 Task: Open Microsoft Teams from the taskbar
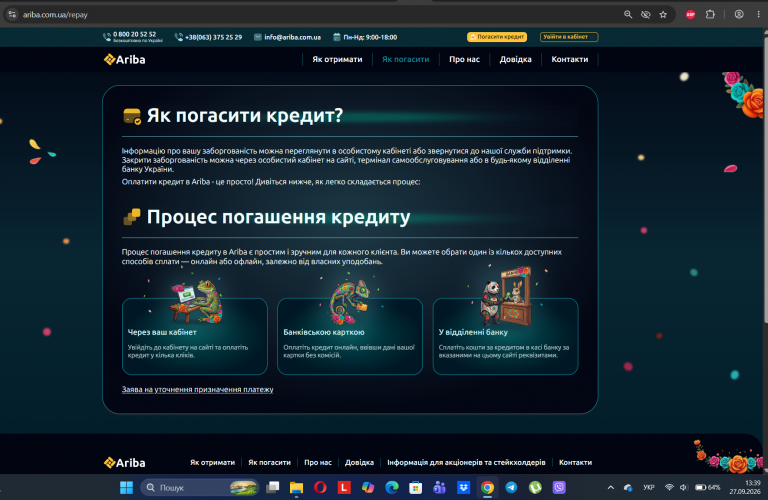pyautogui.click(x=439, y=488)
